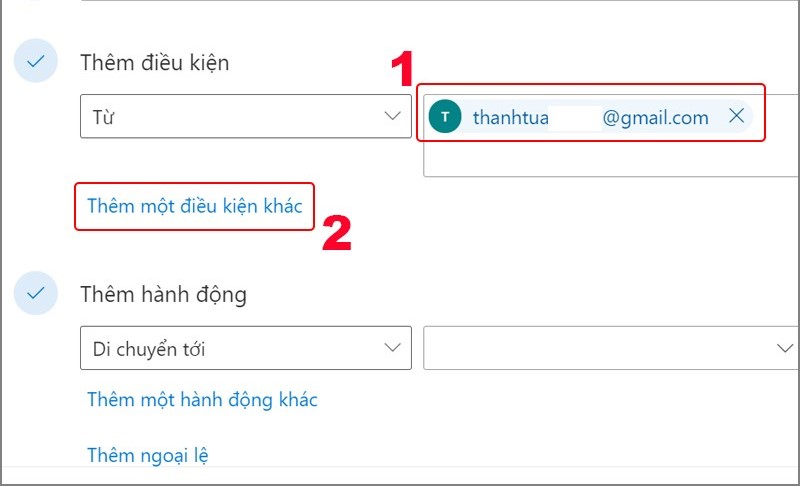Click empty space below the recipient chip
Viewport: 800px width, 486px height.
tap(600, 159)
